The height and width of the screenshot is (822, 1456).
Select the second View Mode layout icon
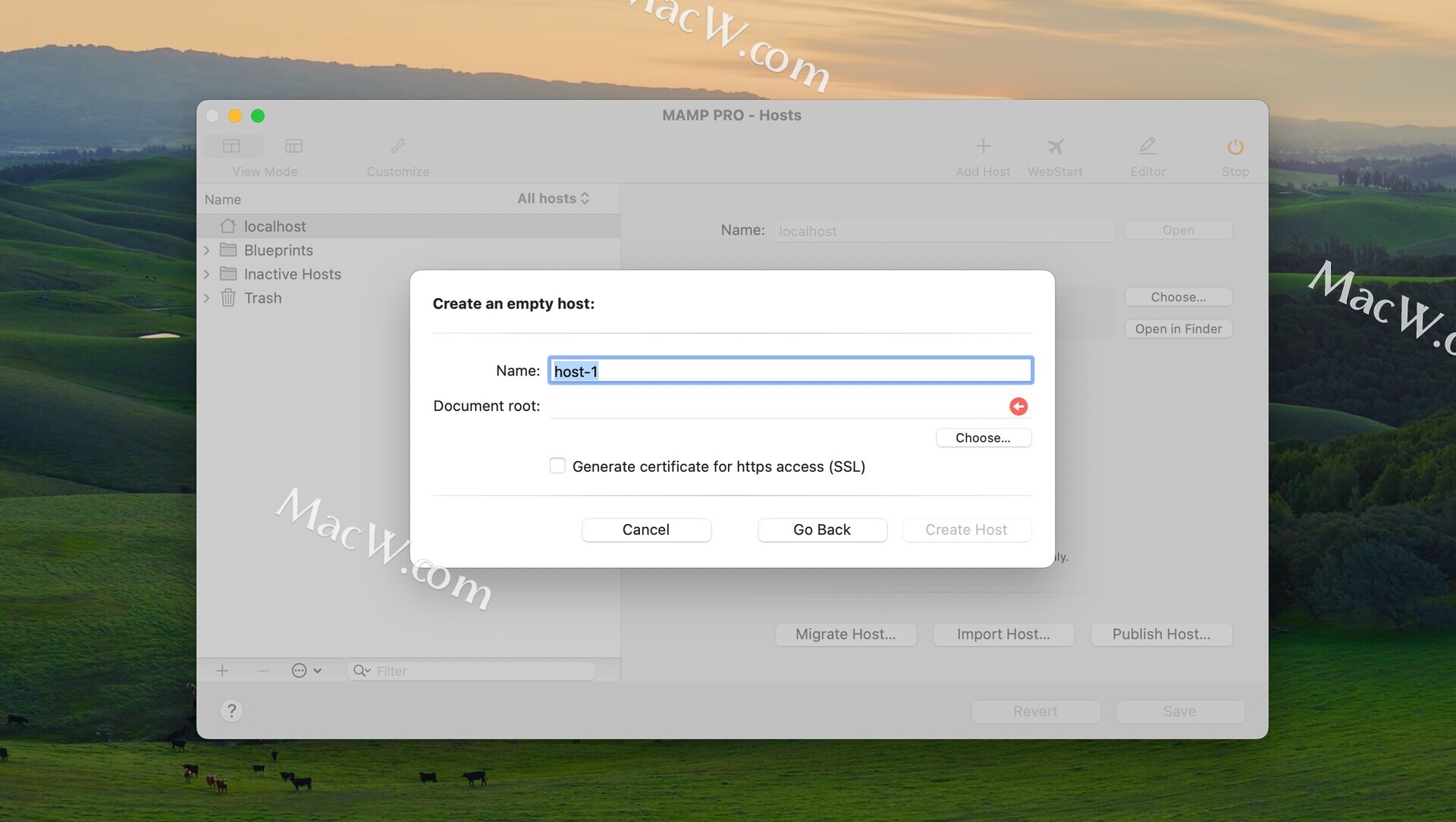tap(293, 146)
